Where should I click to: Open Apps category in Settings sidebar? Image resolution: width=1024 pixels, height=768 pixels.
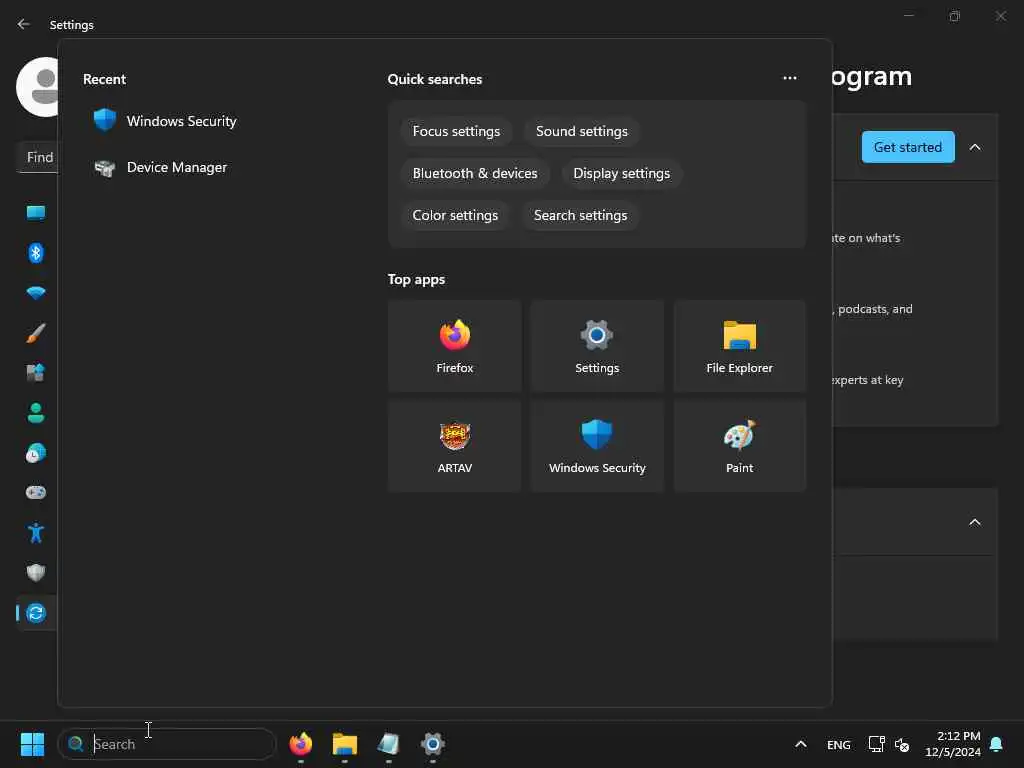(36, 373)
